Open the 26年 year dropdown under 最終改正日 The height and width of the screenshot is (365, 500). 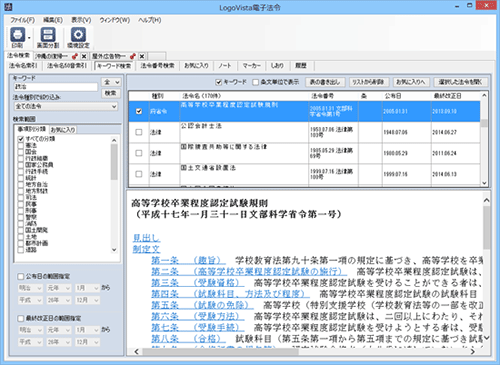click(x=59, y=342)
